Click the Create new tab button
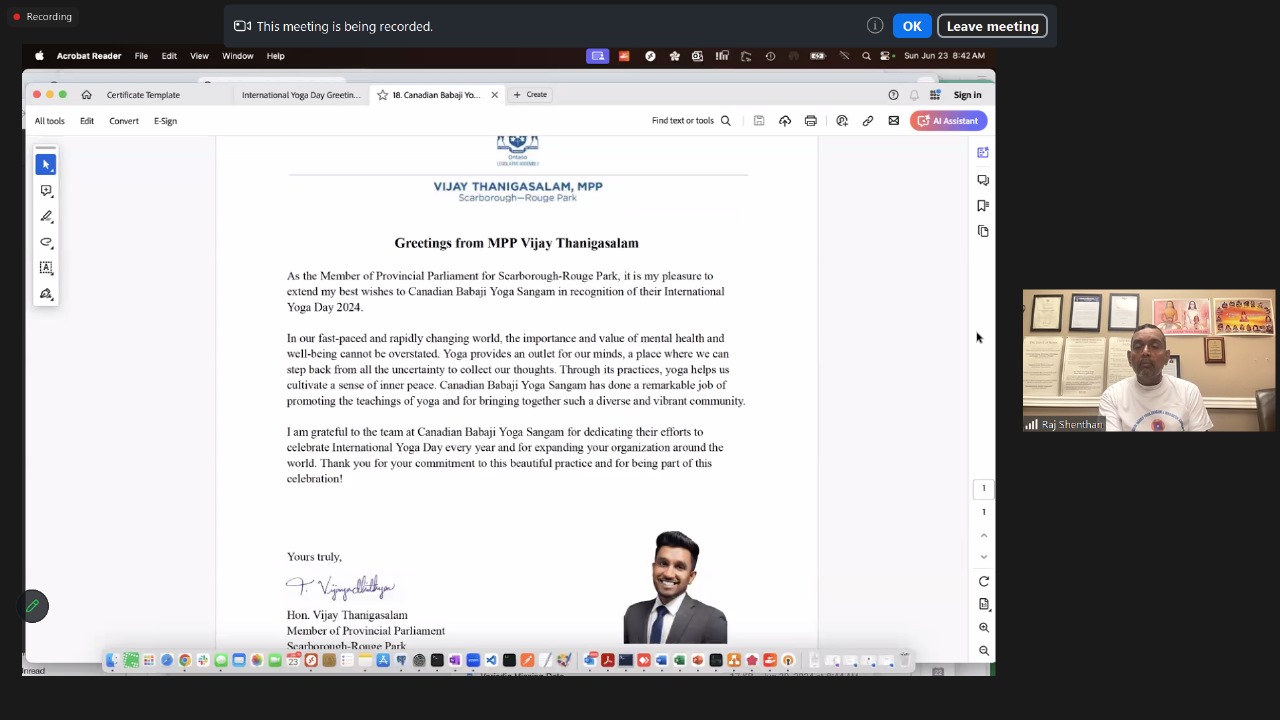The image size is (1280, 720). point(530,95)
